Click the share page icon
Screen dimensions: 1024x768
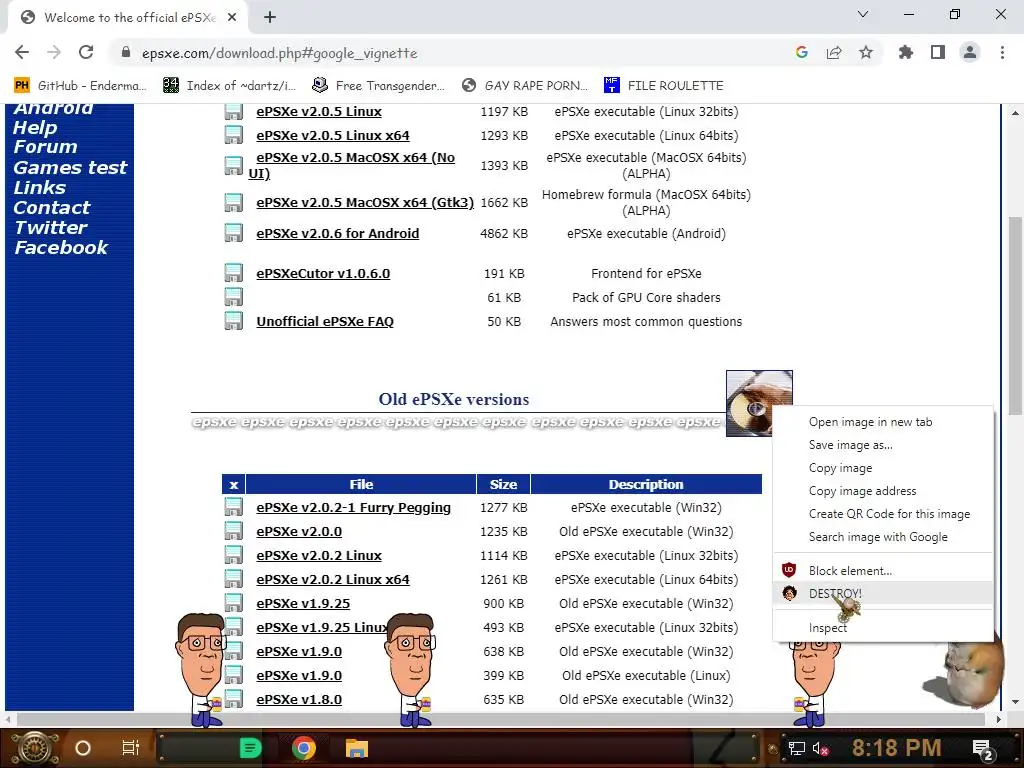[834, 52]
